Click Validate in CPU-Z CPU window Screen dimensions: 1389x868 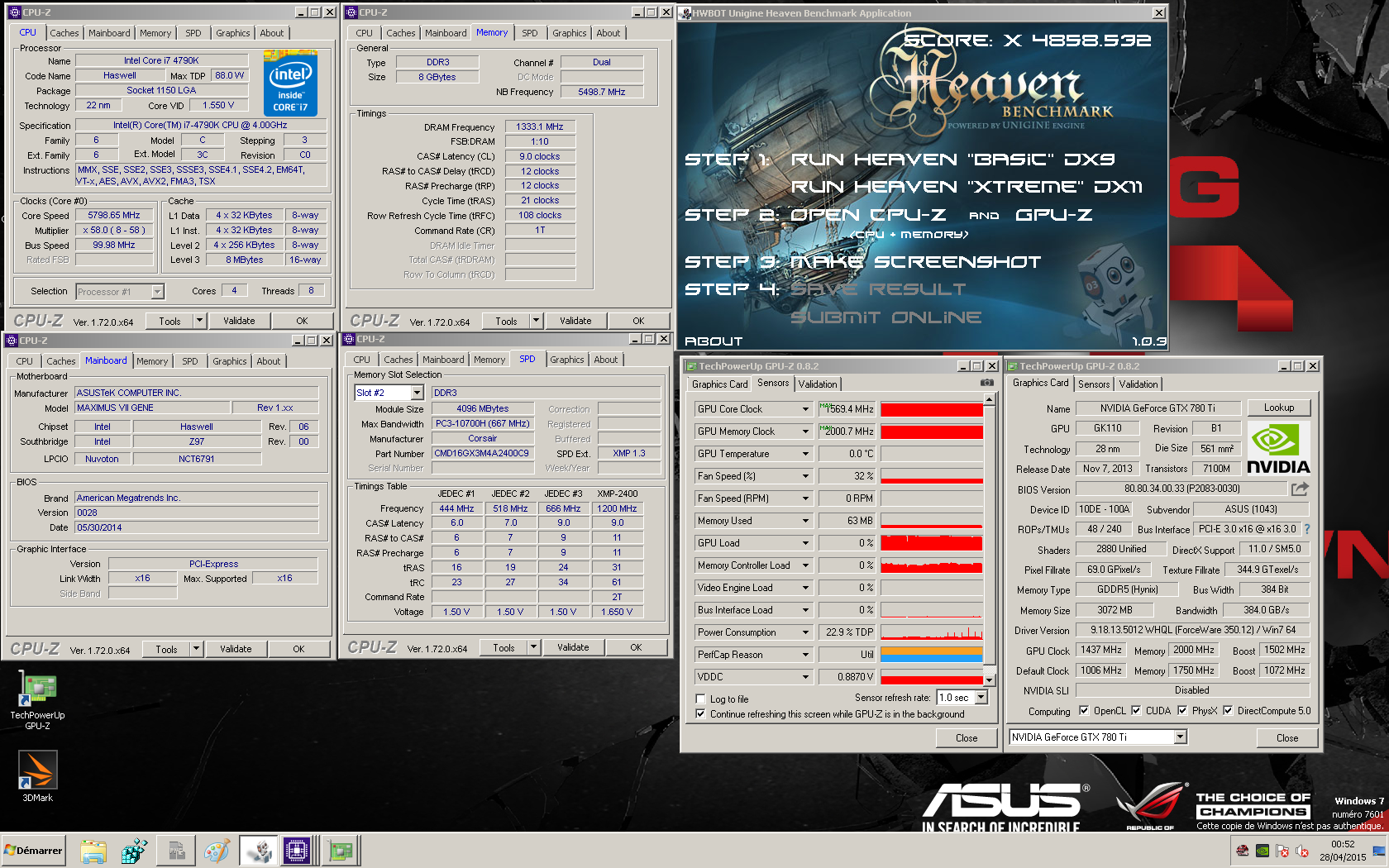pos(239,321)
